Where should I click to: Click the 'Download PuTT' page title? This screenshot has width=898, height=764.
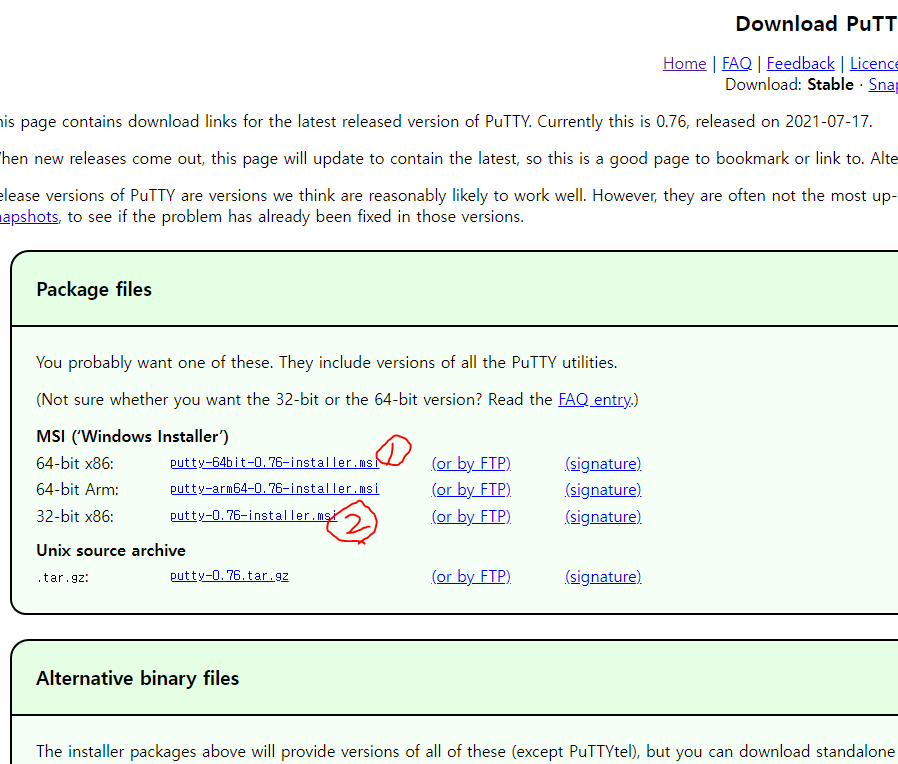(x=816, y=24)
